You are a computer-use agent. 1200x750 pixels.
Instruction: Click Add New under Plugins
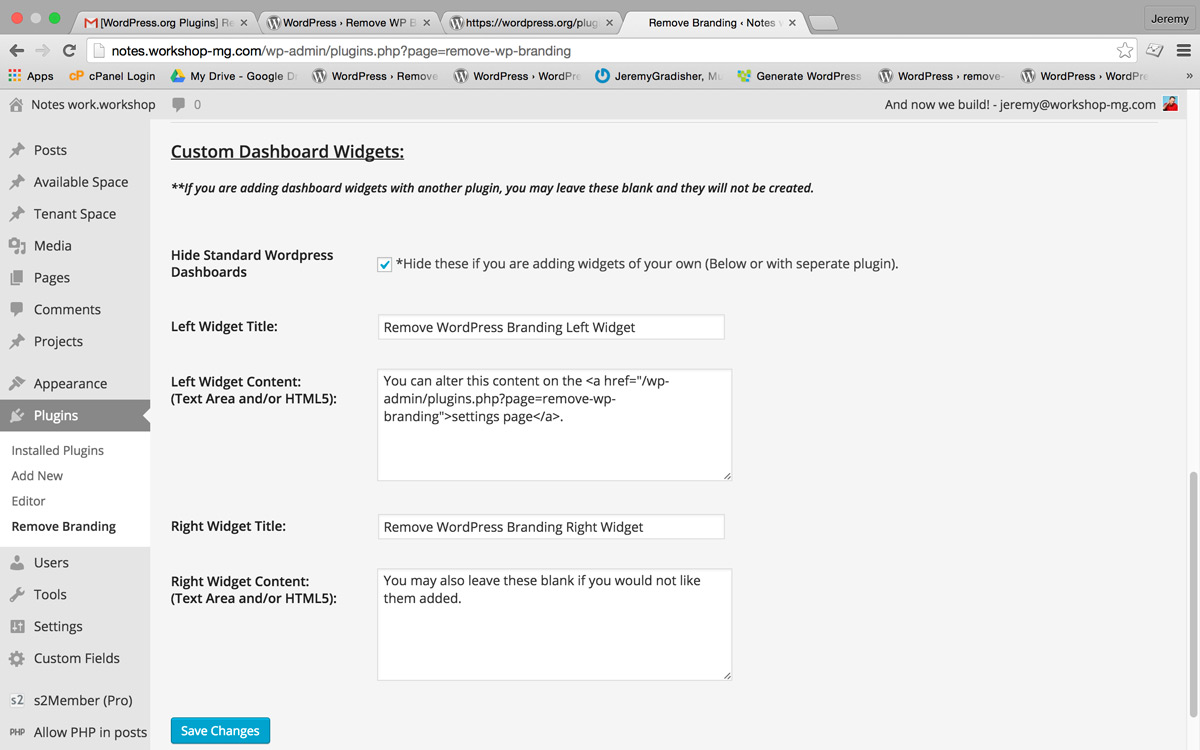(37, 476)
